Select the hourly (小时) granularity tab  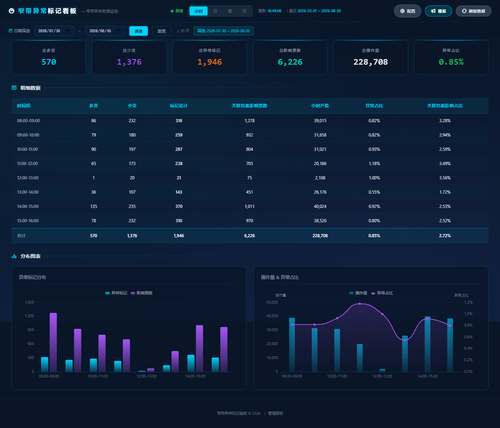click(199, 11)
